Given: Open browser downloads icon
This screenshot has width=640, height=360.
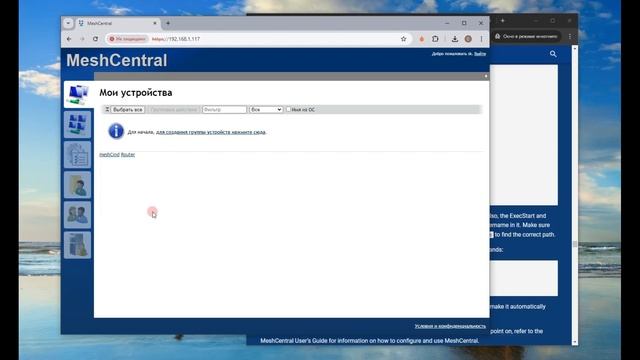Looking at the screenshot, I should [x=455, y=39].
